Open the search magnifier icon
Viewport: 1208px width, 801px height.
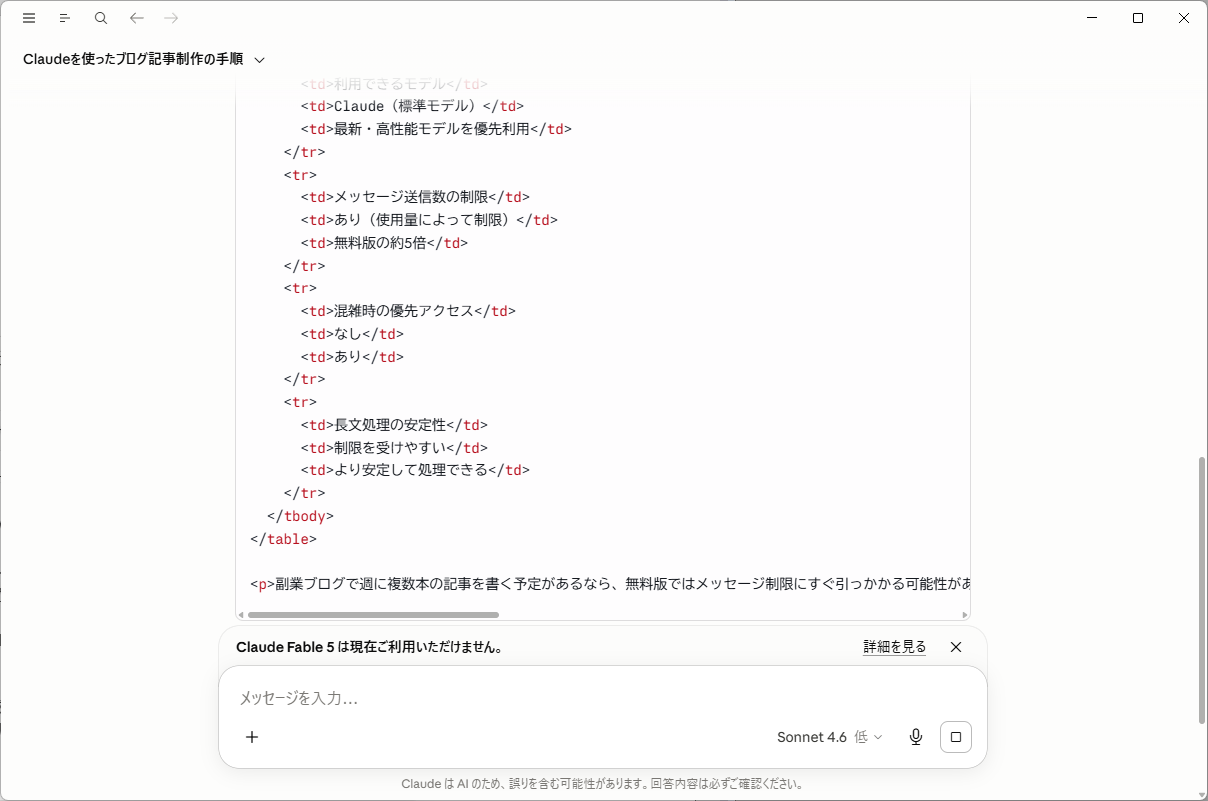101,18
